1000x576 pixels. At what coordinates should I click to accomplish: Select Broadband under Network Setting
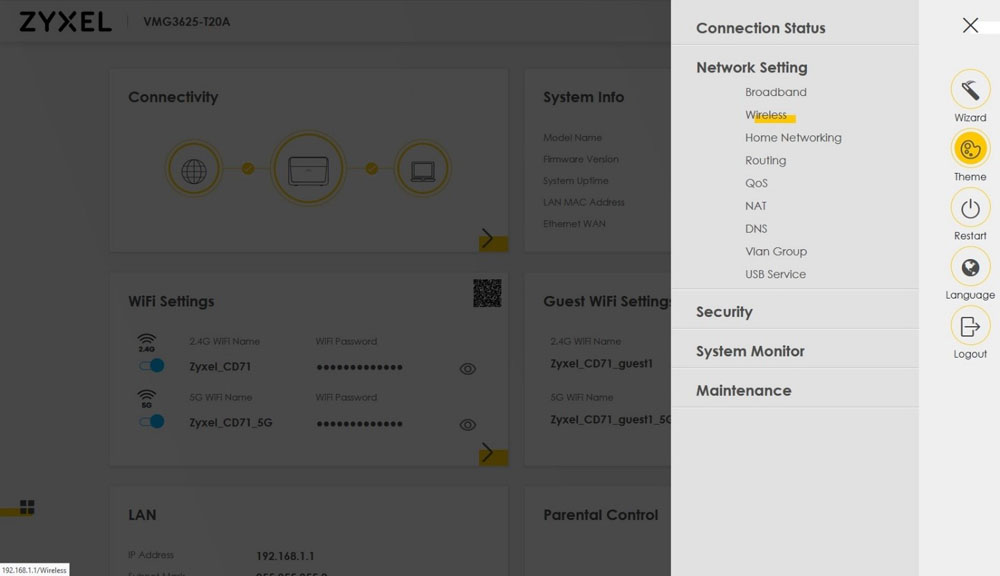(x=775, y=92)
